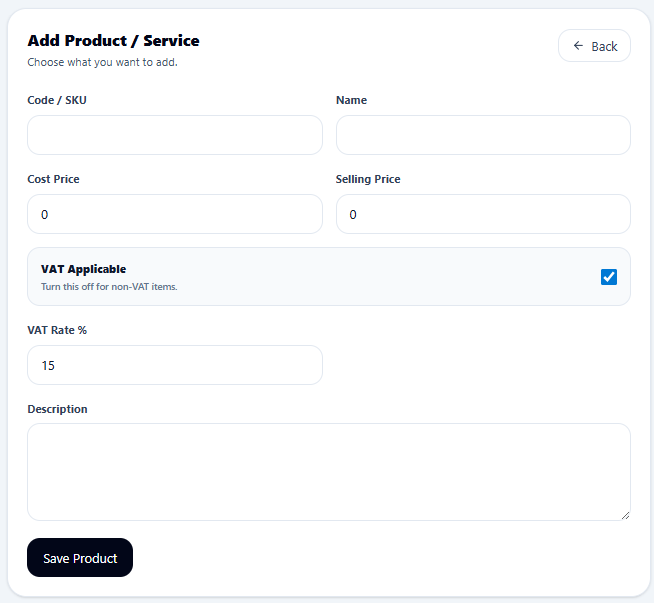Click into the Selling Price field
The width and height of the screenshot is (654, 603).
483,214
